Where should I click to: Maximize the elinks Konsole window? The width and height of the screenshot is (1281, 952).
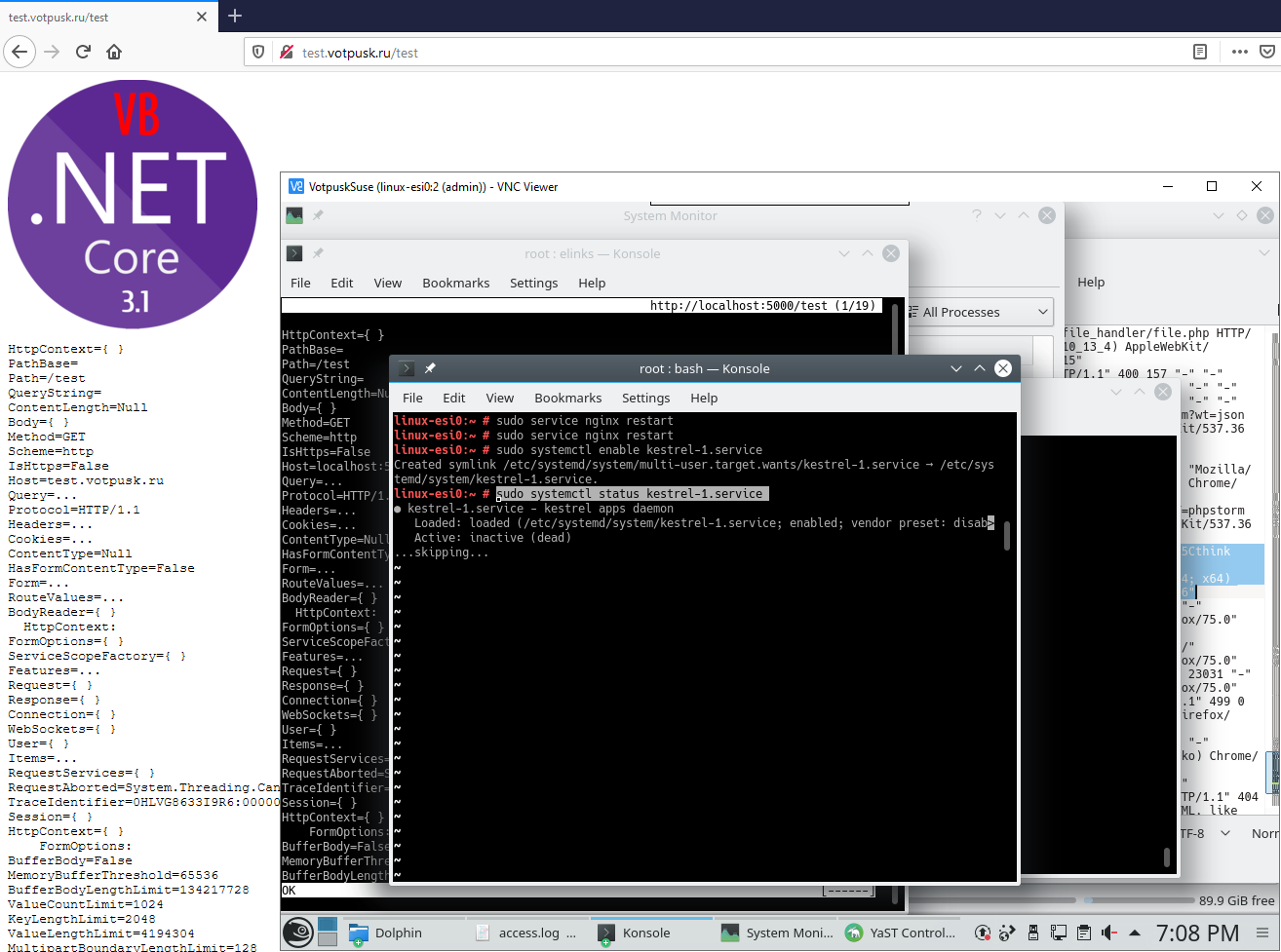[x=868, y=253]
